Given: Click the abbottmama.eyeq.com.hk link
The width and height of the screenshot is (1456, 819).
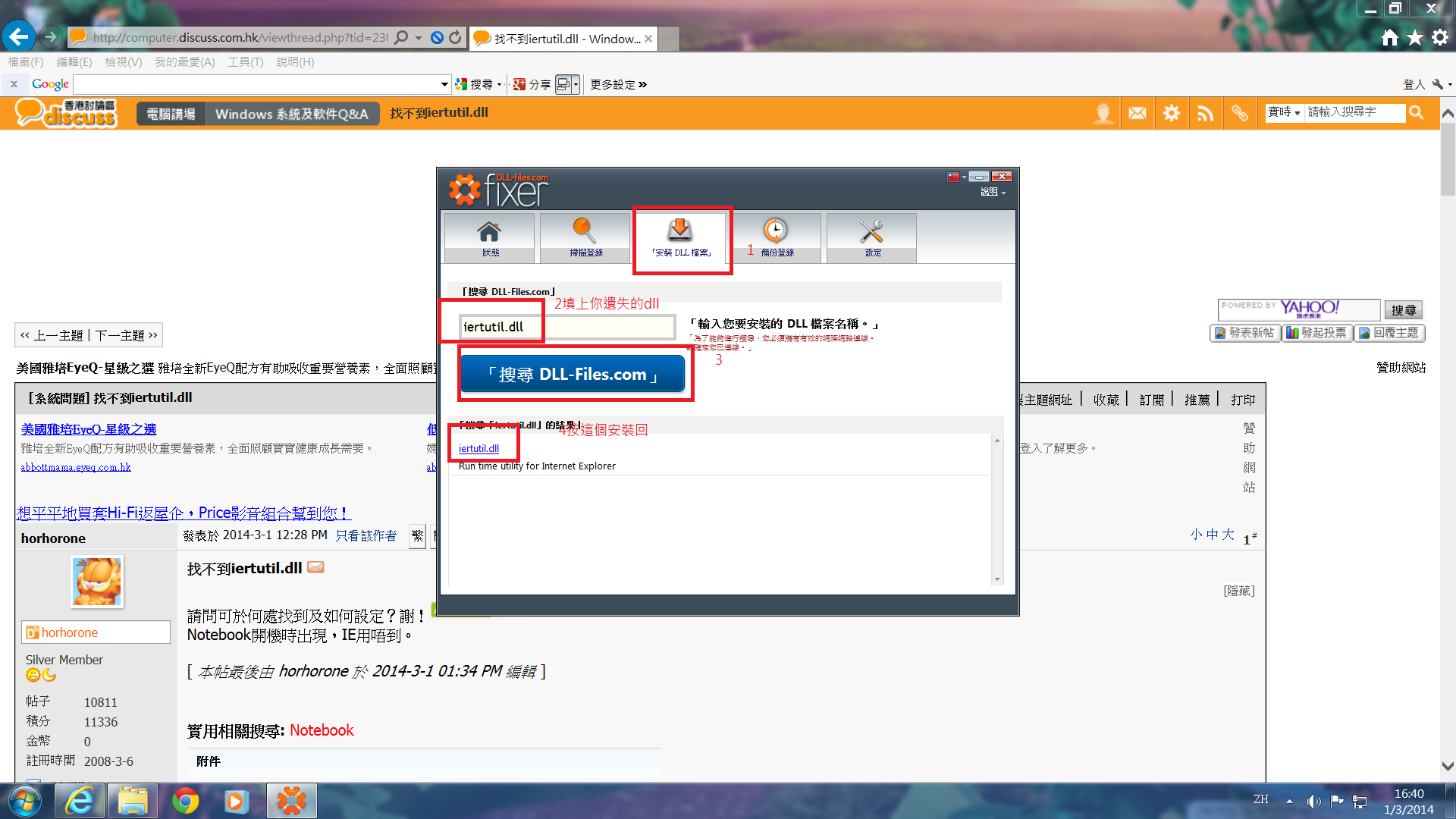Looking at the screenshot, I should (76, 467).
